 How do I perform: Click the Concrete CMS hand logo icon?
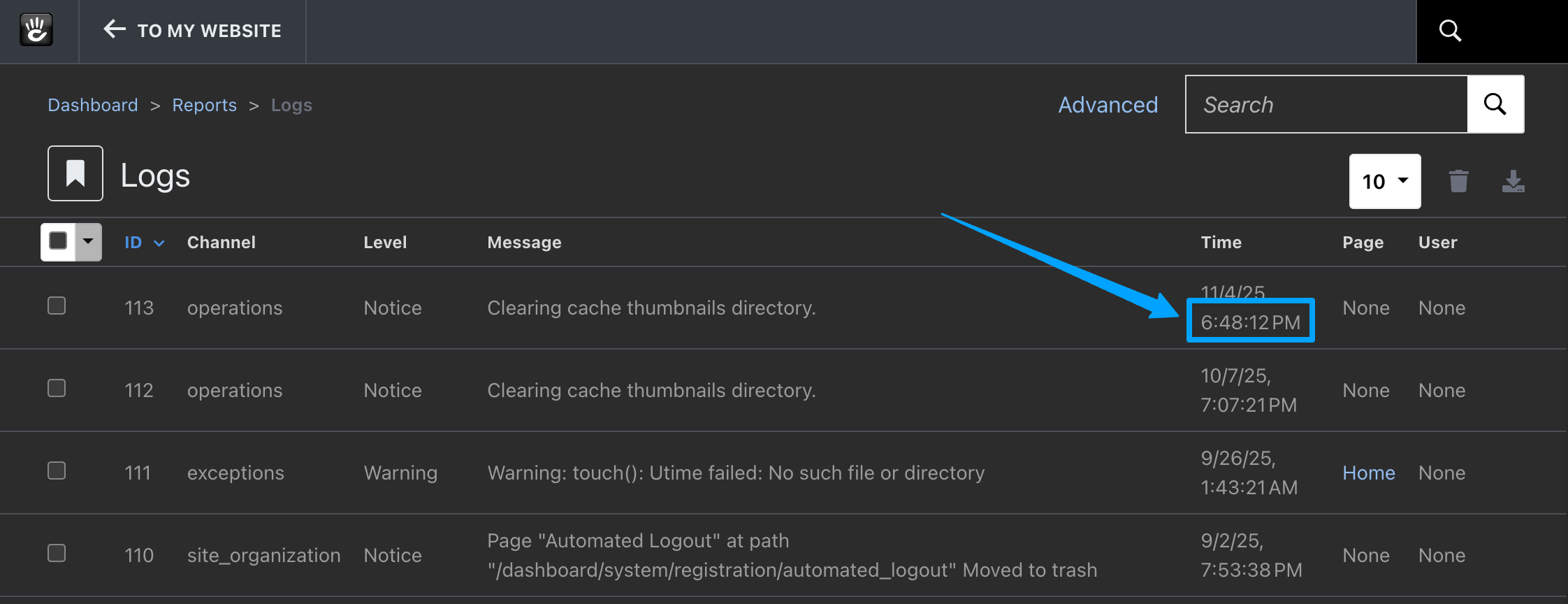(36, 30)
